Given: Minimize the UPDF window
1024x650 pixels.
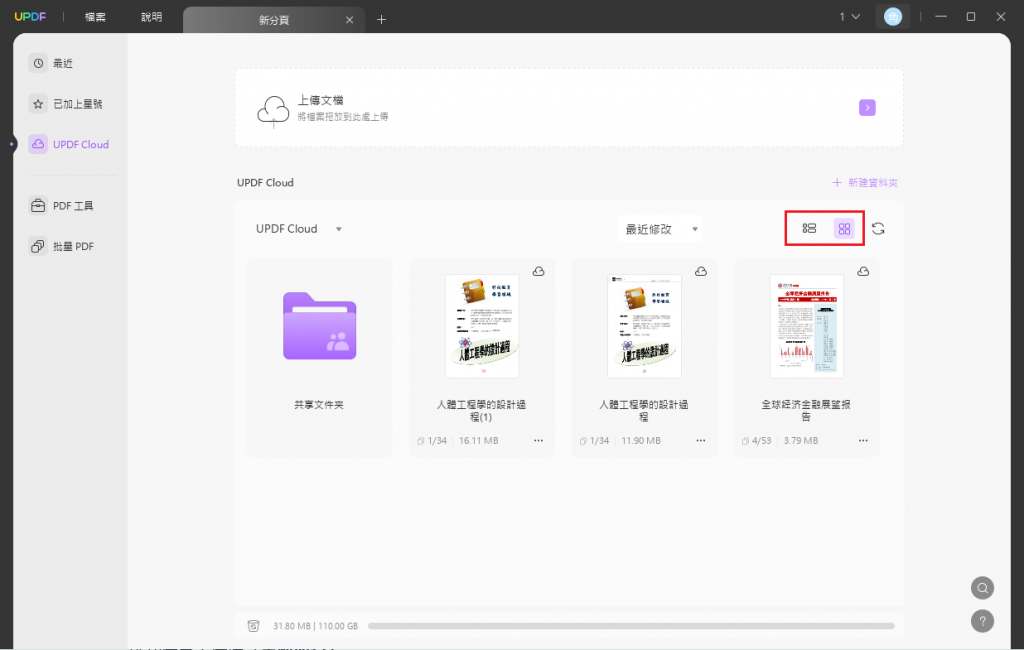Looking at the screenshot, I should [941, 17].
